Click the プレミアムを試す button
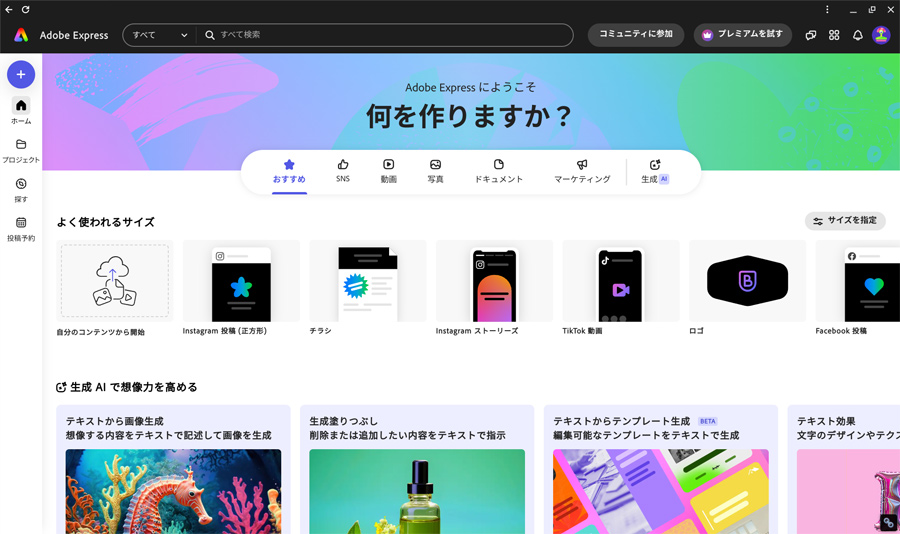 [x=743, y=35]
